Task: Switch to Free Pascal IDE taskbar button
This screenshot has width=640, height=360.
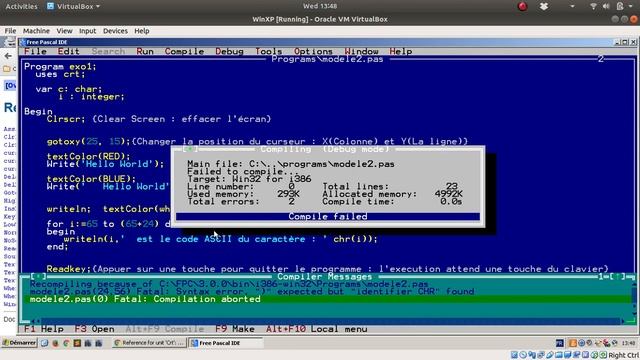Action: [x=225, y=343]
